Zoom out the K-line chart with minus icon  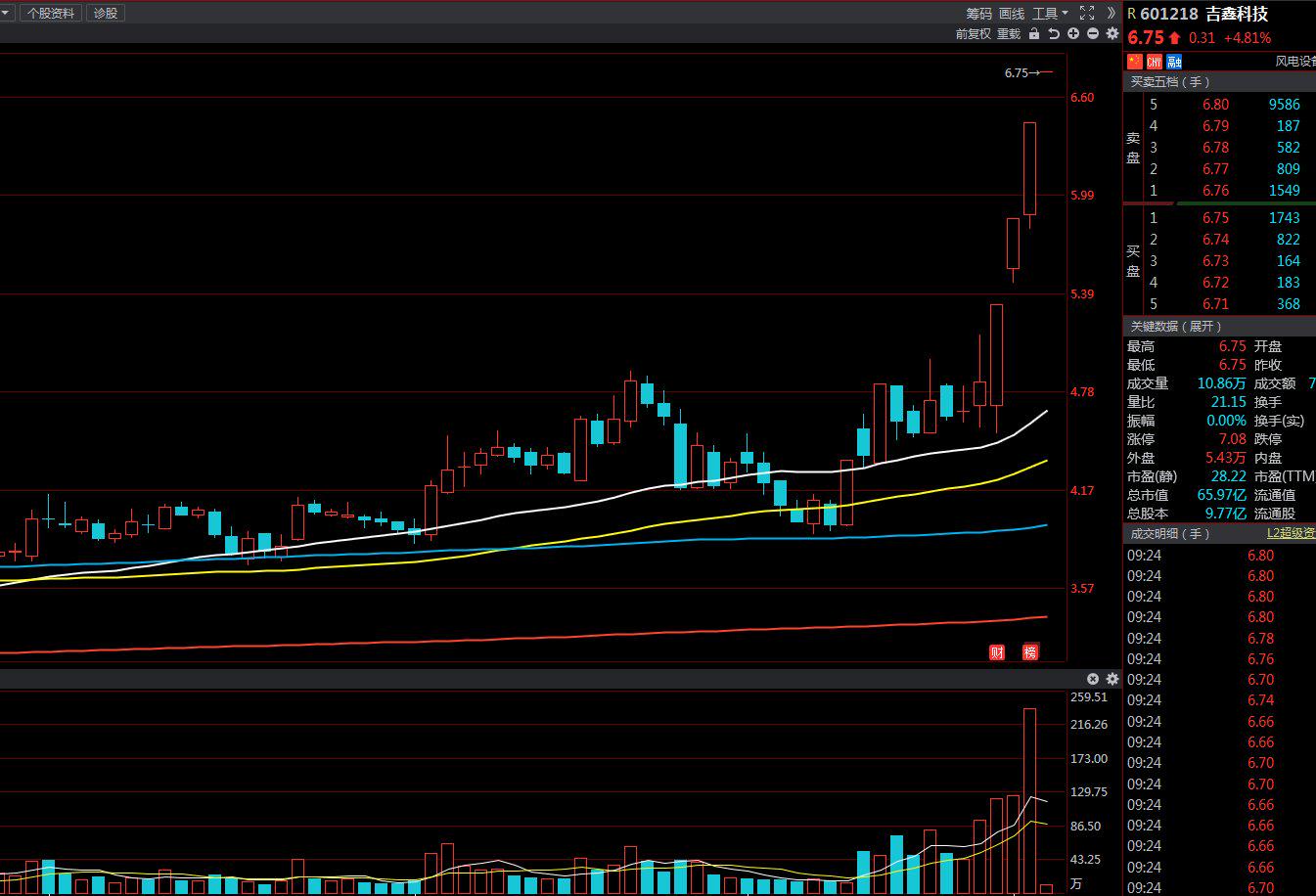pos(1093,33)
